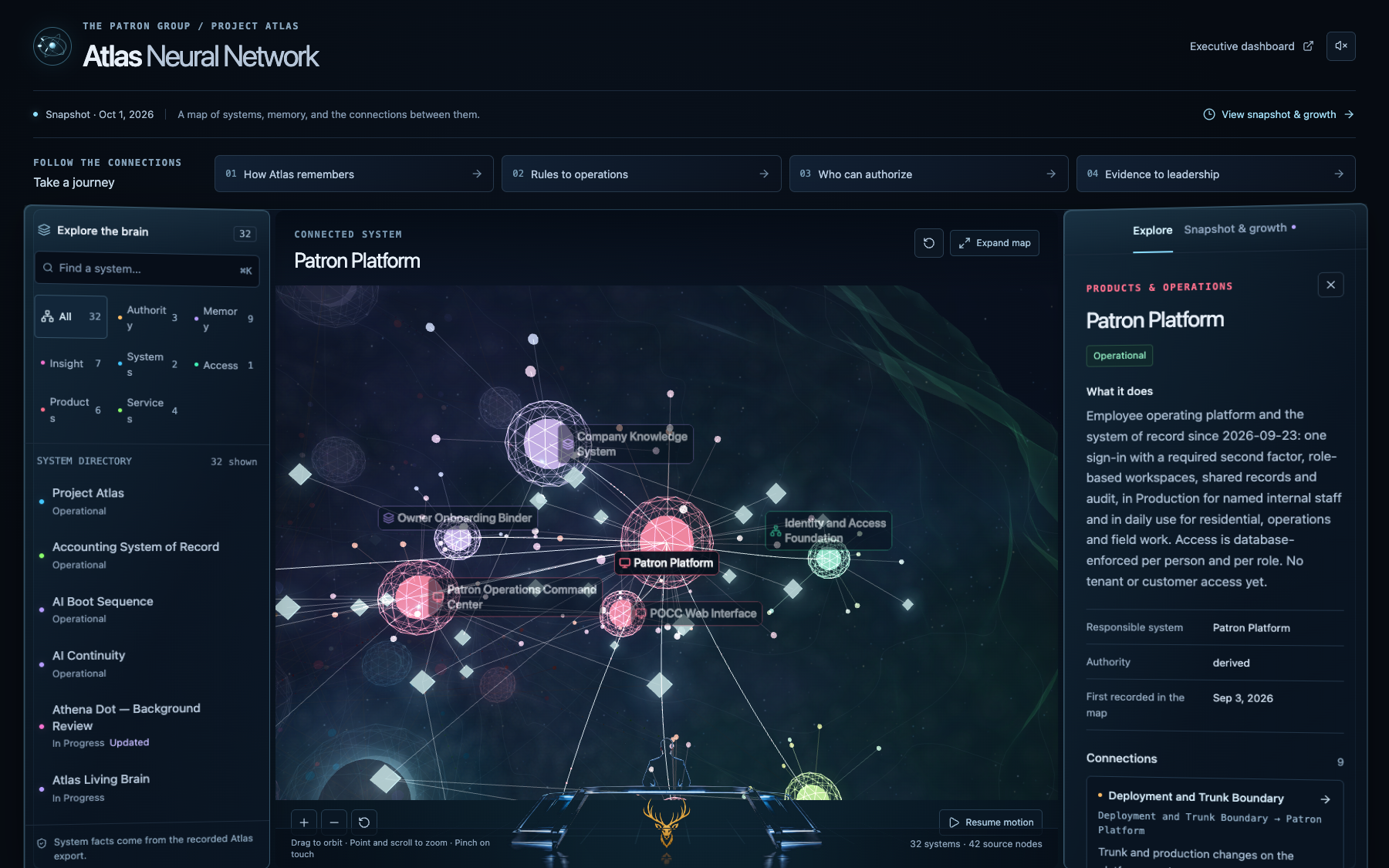Click the Operational status badge
This screenshot has width=1389, height=868.
point(1120,356)
